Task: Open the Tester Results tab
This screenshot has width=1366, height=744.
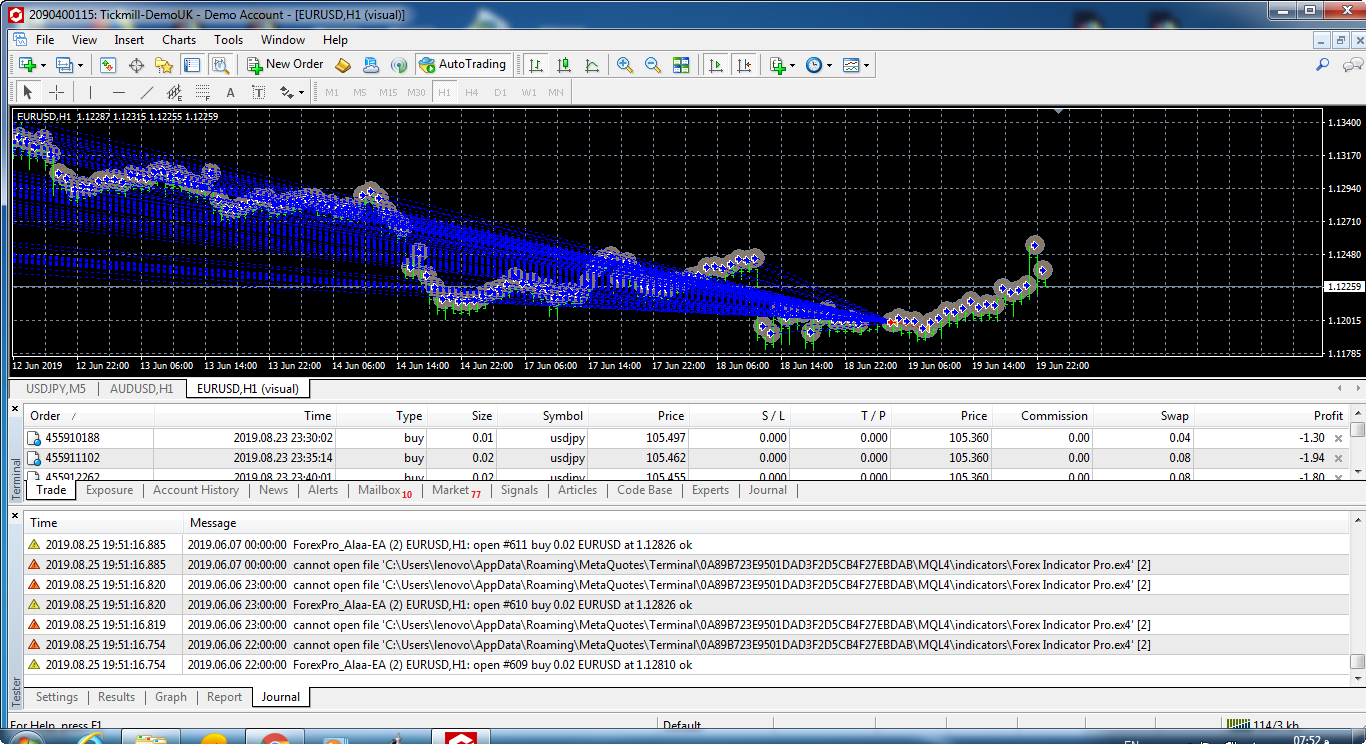Action: [x=116, y=697]
